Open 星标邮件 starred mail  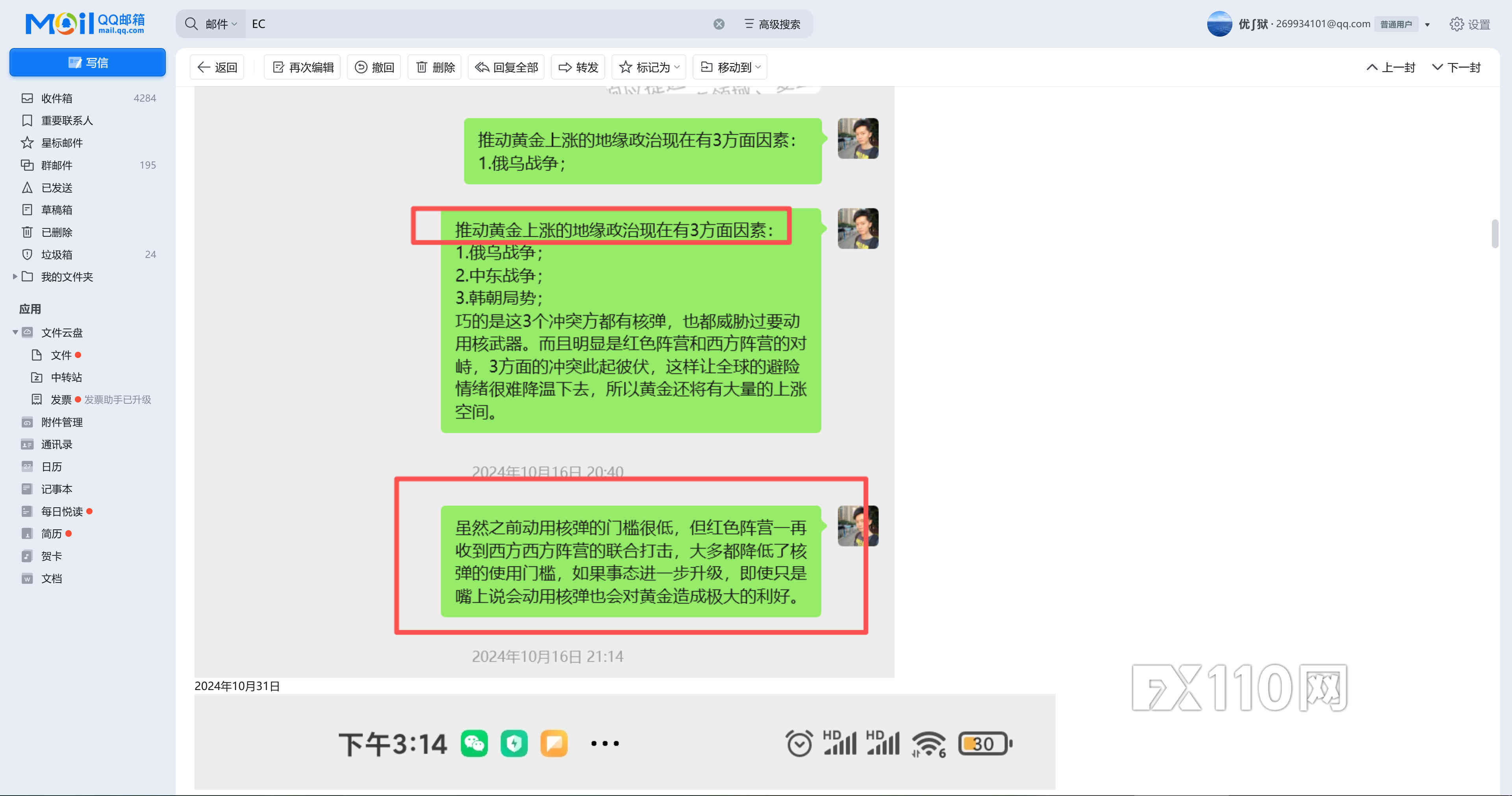pos(88,143)
